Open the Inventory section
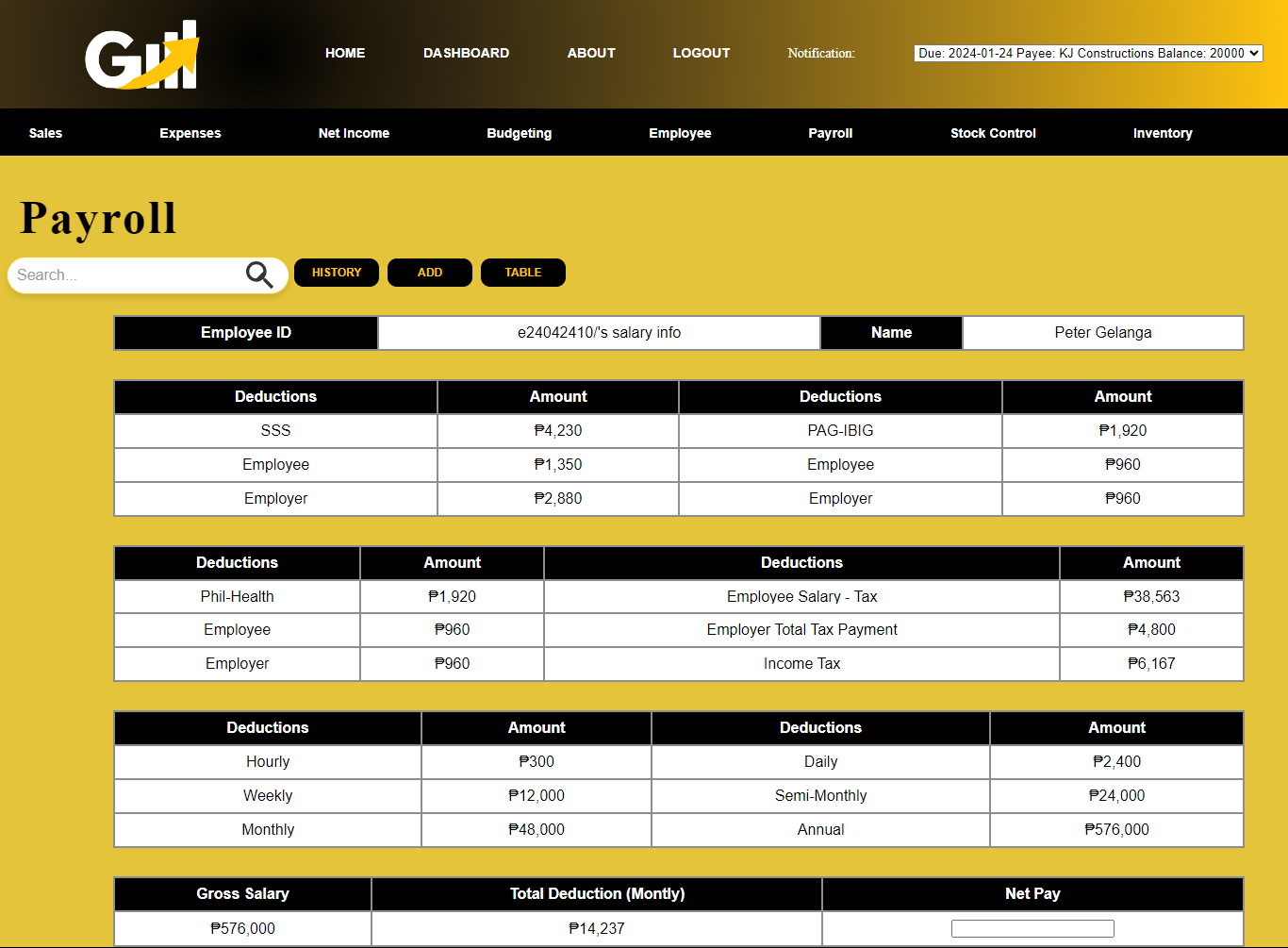This screenshot has height=948, width=1288. click(x=1163, y=133)
